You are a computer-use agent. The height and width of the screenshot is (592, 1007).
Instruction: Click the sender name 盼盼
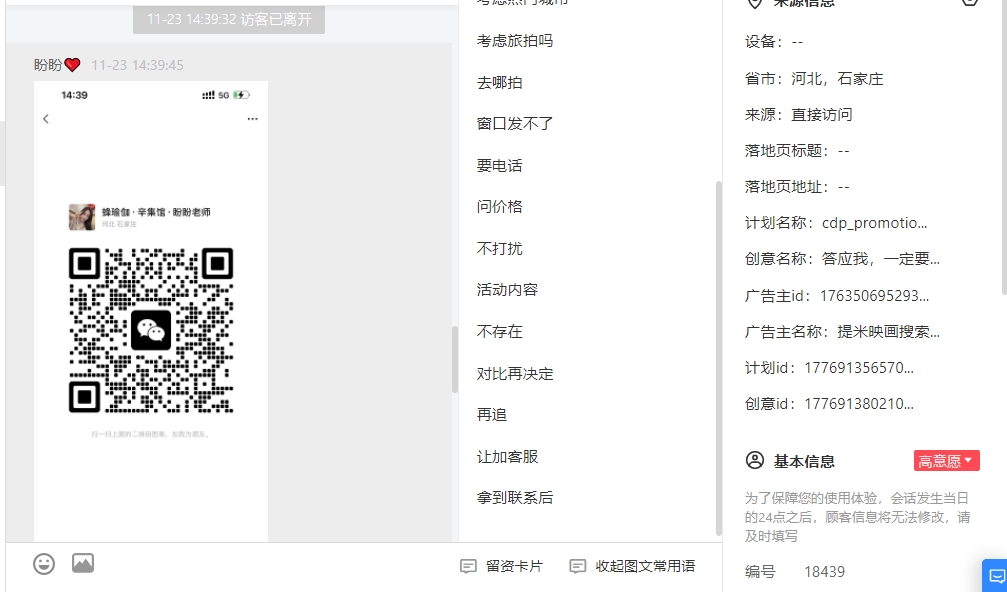pyautogui.click(x=48, y=65)
